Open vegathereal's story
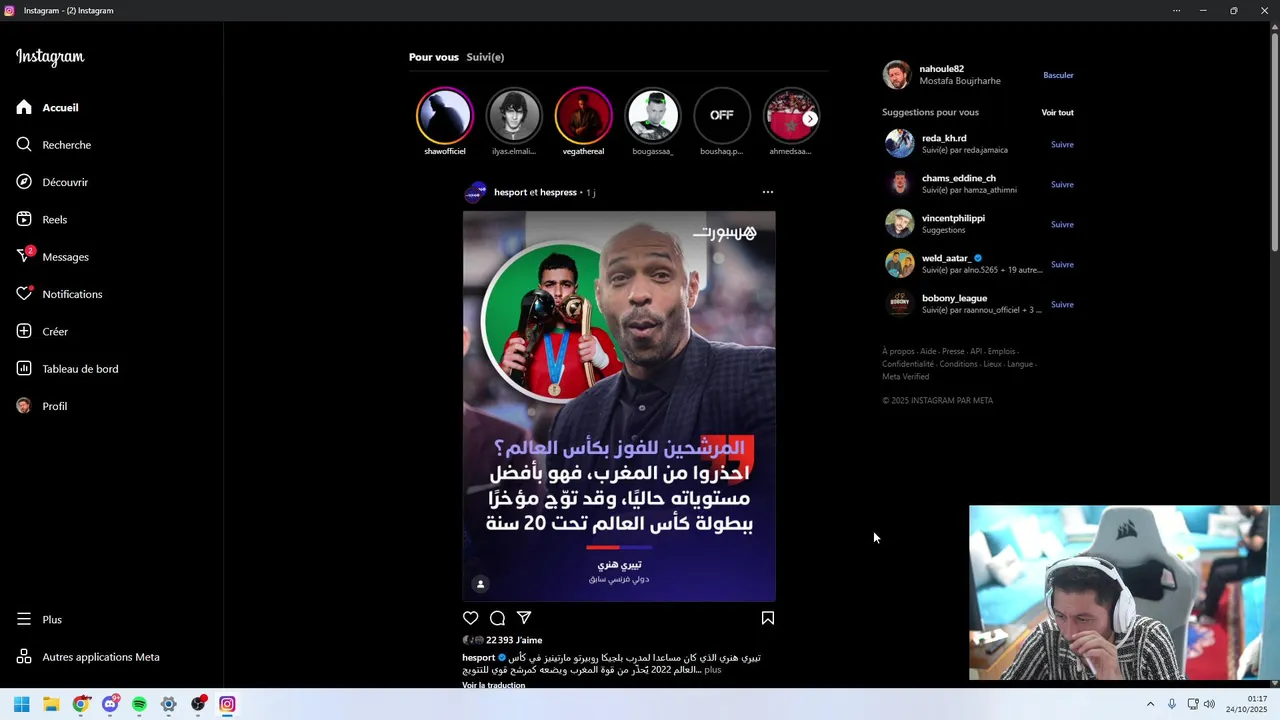The width and height of the screenshot is (1280, 720). click(x=583, y=122)
